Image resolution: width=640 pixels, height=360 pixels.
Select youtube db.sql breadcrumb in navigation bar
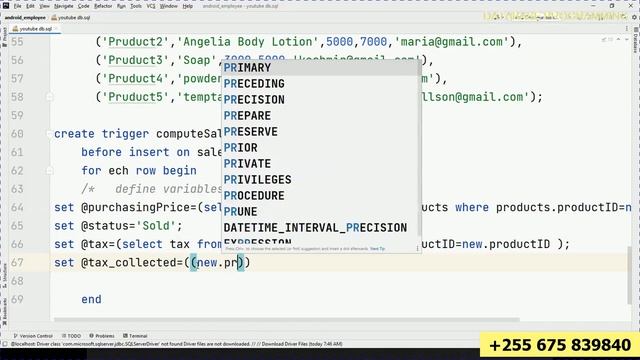point(71,18)
